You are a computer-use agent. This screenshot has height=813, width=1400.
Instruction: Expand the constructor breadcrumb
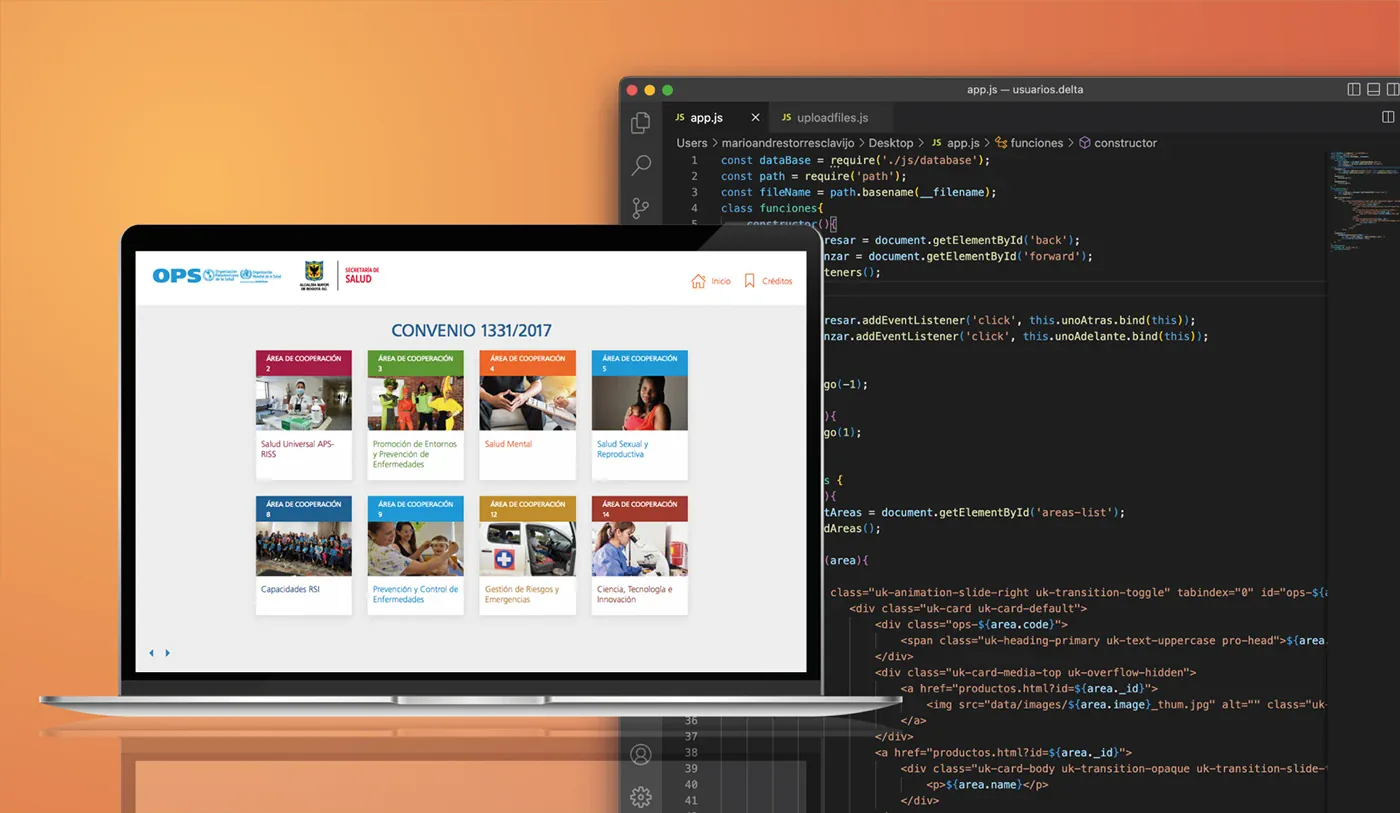[x=1118, y=143]
